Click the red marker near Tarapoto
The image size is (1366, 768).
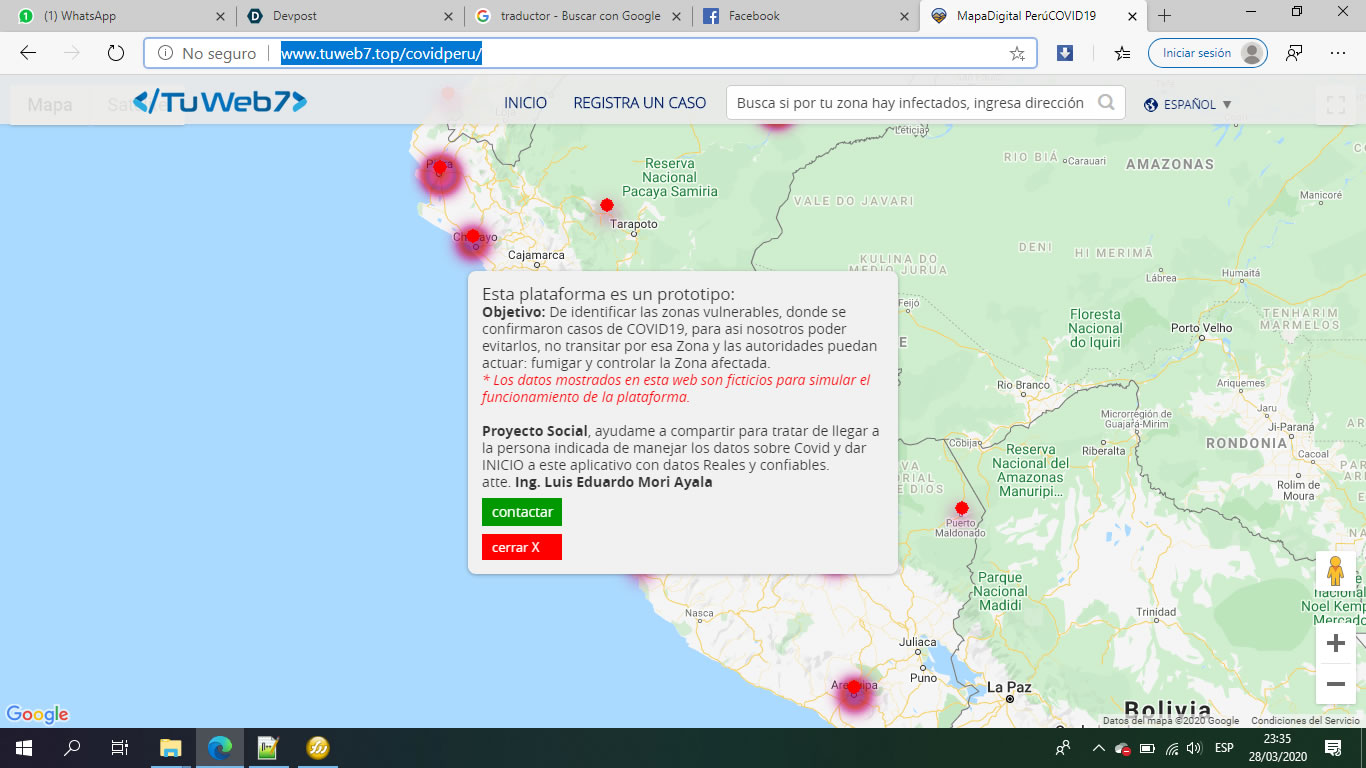(607, 205)
